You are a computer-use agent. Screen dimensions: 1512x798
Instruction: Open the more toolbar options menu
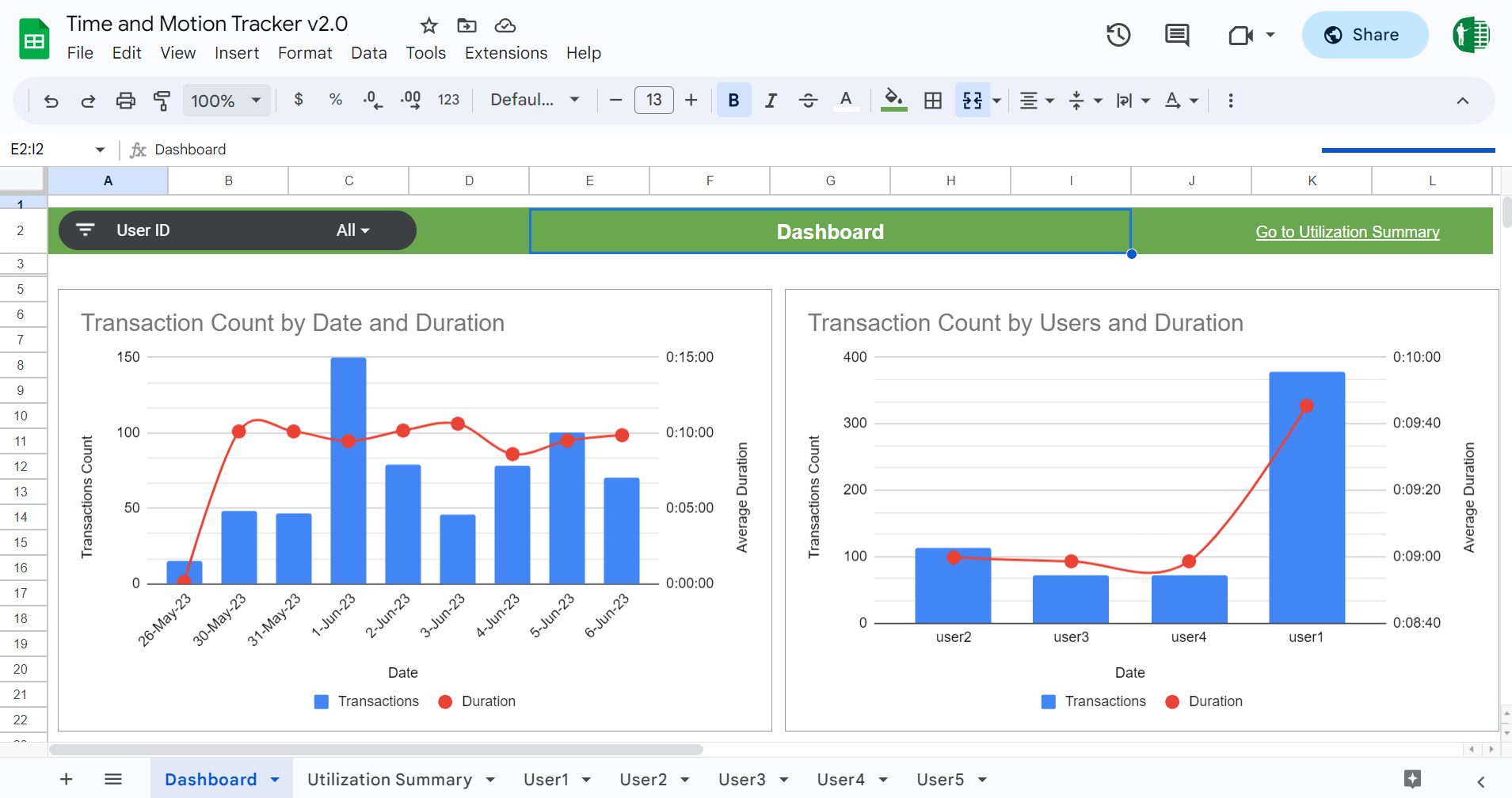[x=1230, y=101]
